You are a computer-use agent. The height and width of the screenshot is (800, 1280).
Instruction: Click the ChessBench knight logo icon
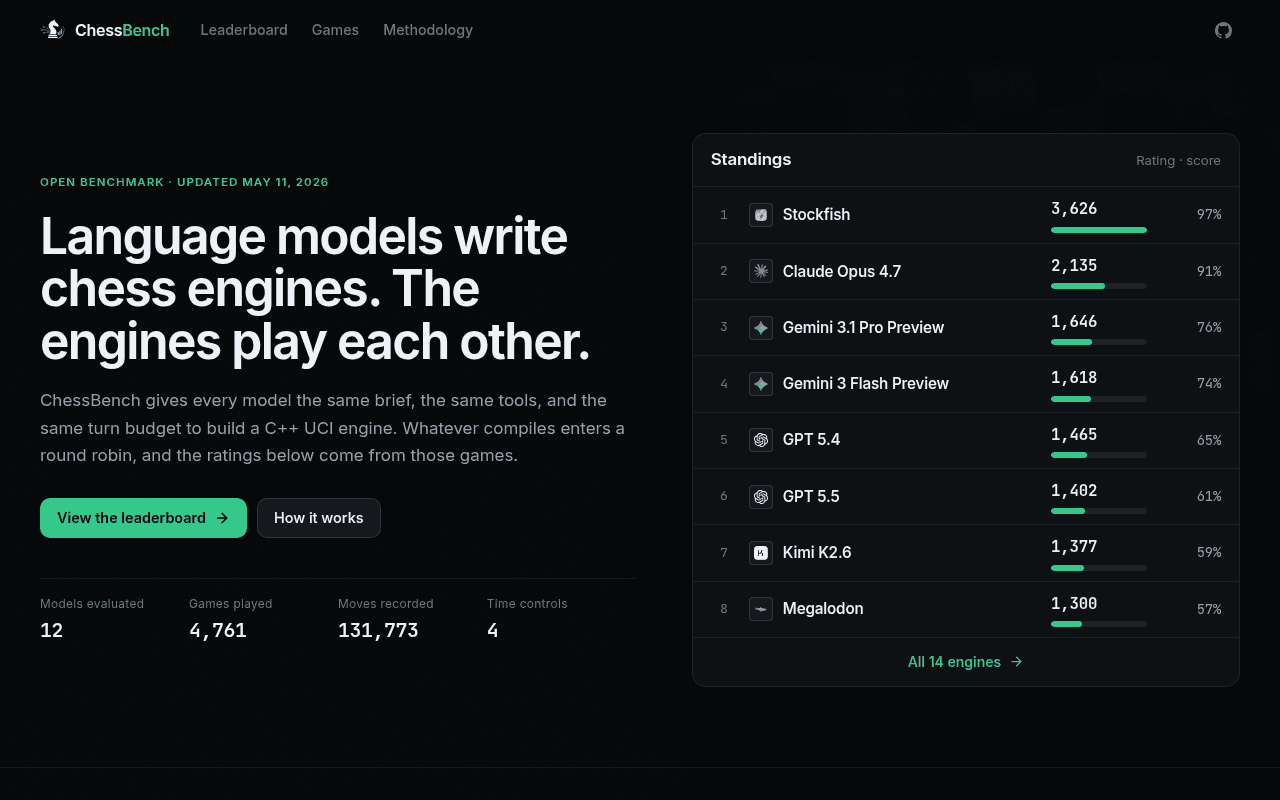[x=53, y=30]
